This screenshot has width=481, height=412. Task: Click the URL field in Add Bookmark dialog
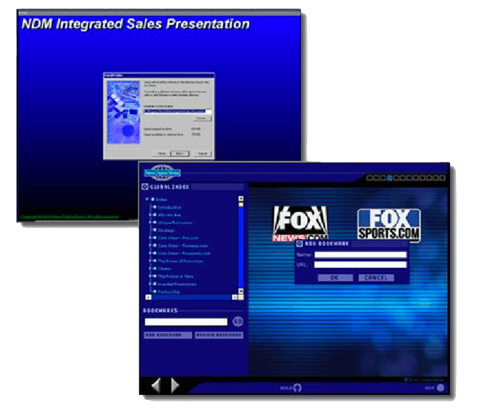coord(360,265)
